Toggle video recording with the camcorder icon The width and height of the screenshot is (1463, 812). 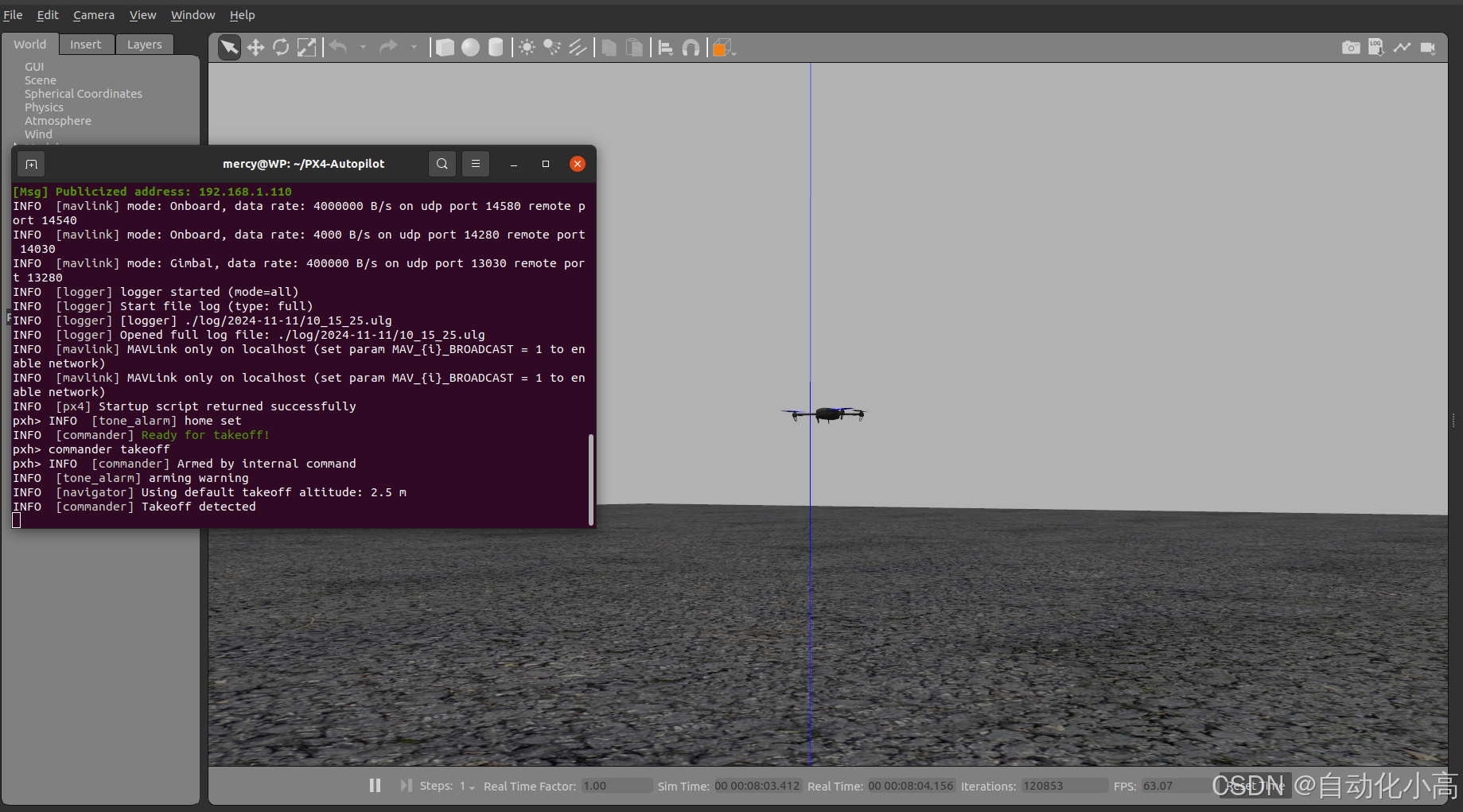(x=1428, y=48)
